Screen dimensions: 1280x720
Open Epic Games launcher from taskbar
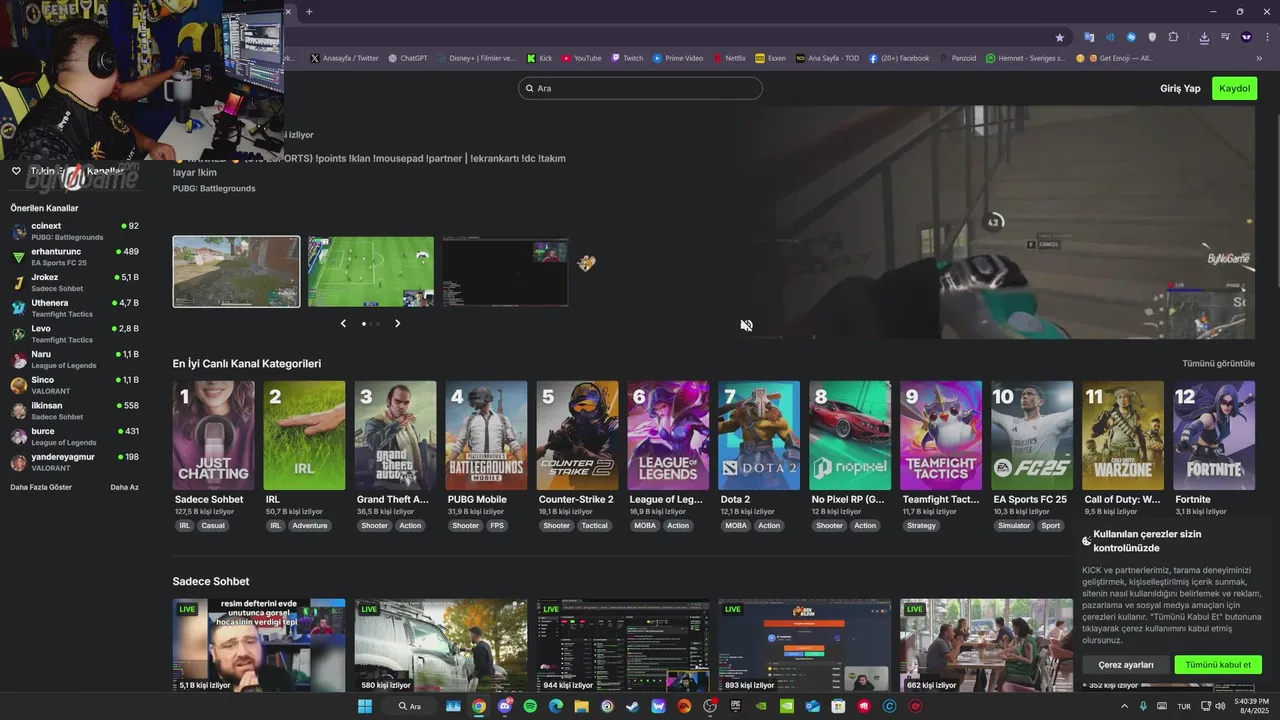click(x=736, y=706)
